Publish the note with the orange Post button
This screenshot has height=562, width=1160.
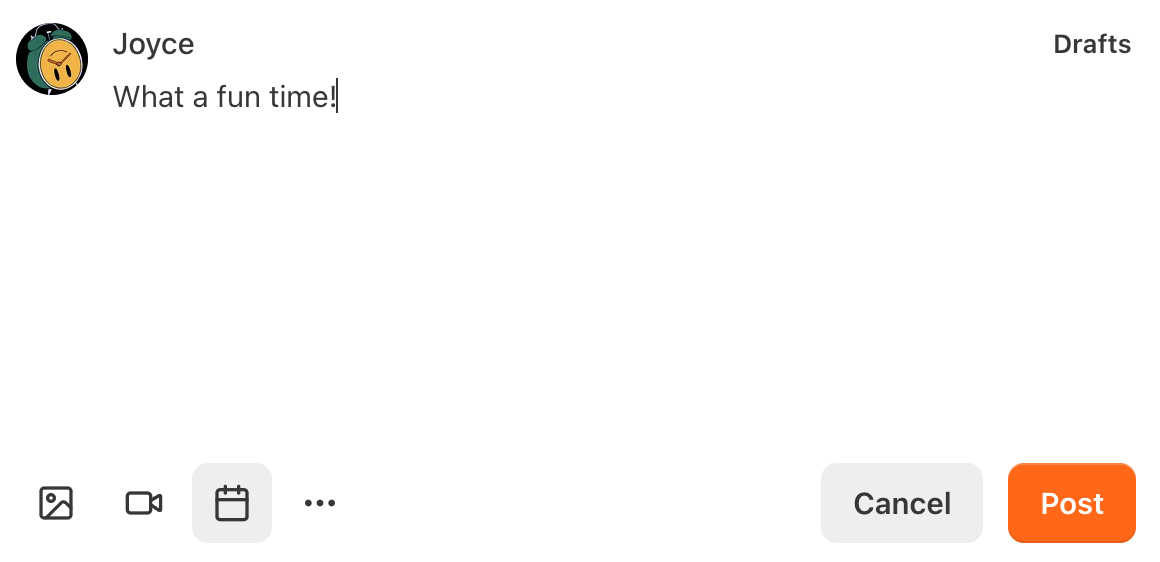point(1071,503)
